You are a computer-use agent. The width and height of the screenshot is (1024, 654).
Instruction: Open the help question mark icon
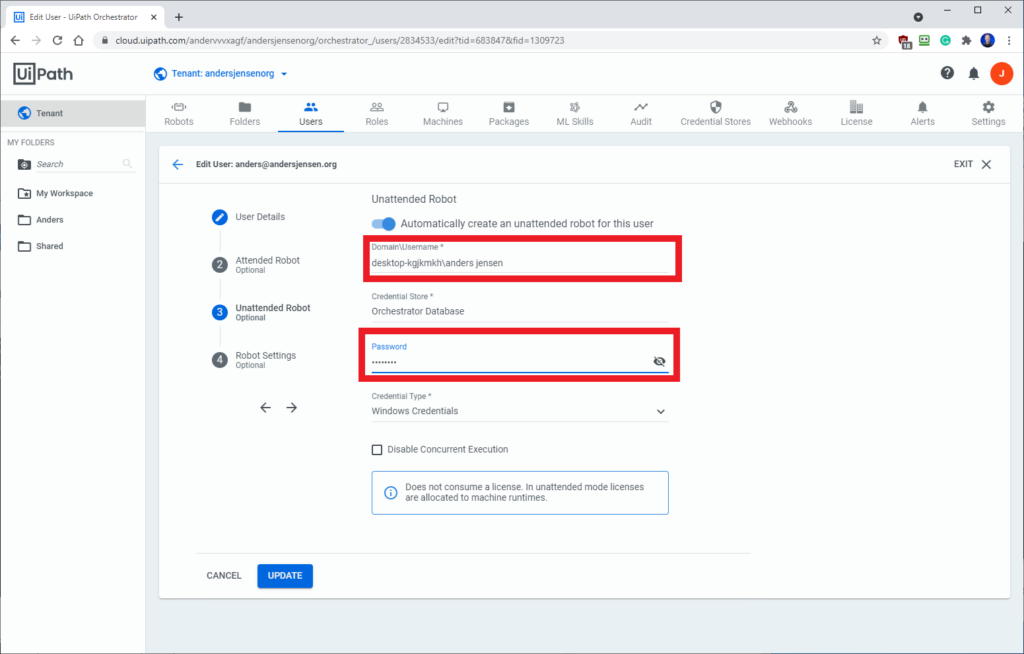[947, 73]
